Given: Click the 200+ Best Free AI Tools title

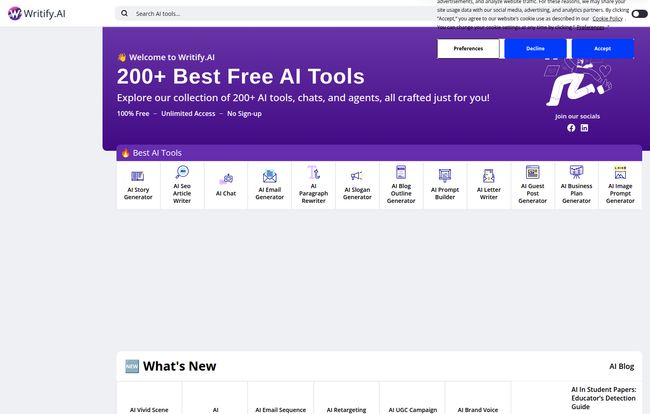Looking at the screenshot, I should pyautogui.click(x=240, y=77).
